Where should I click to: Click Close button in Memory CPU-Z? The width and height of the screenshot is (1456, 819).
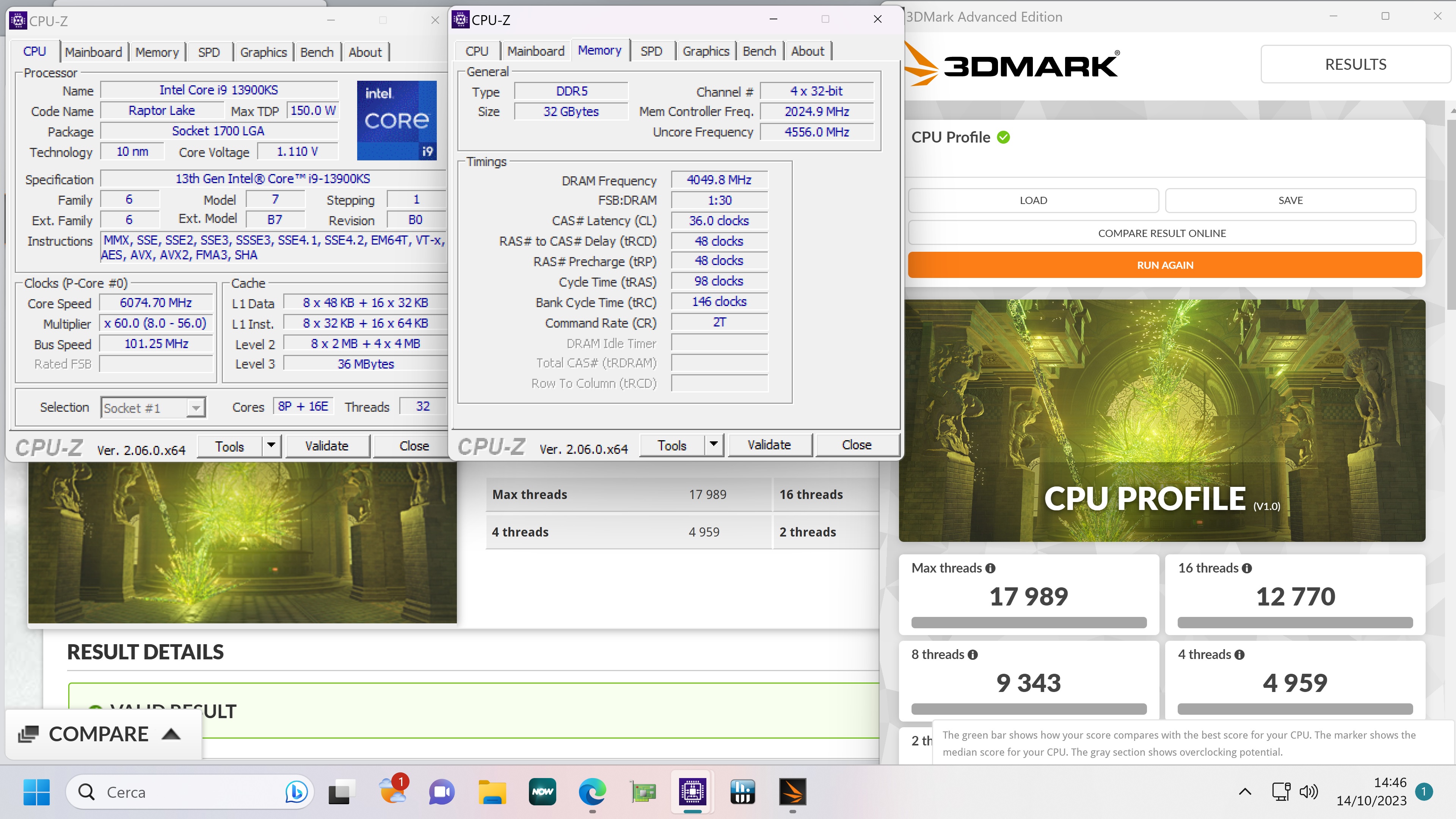[857, 445]
